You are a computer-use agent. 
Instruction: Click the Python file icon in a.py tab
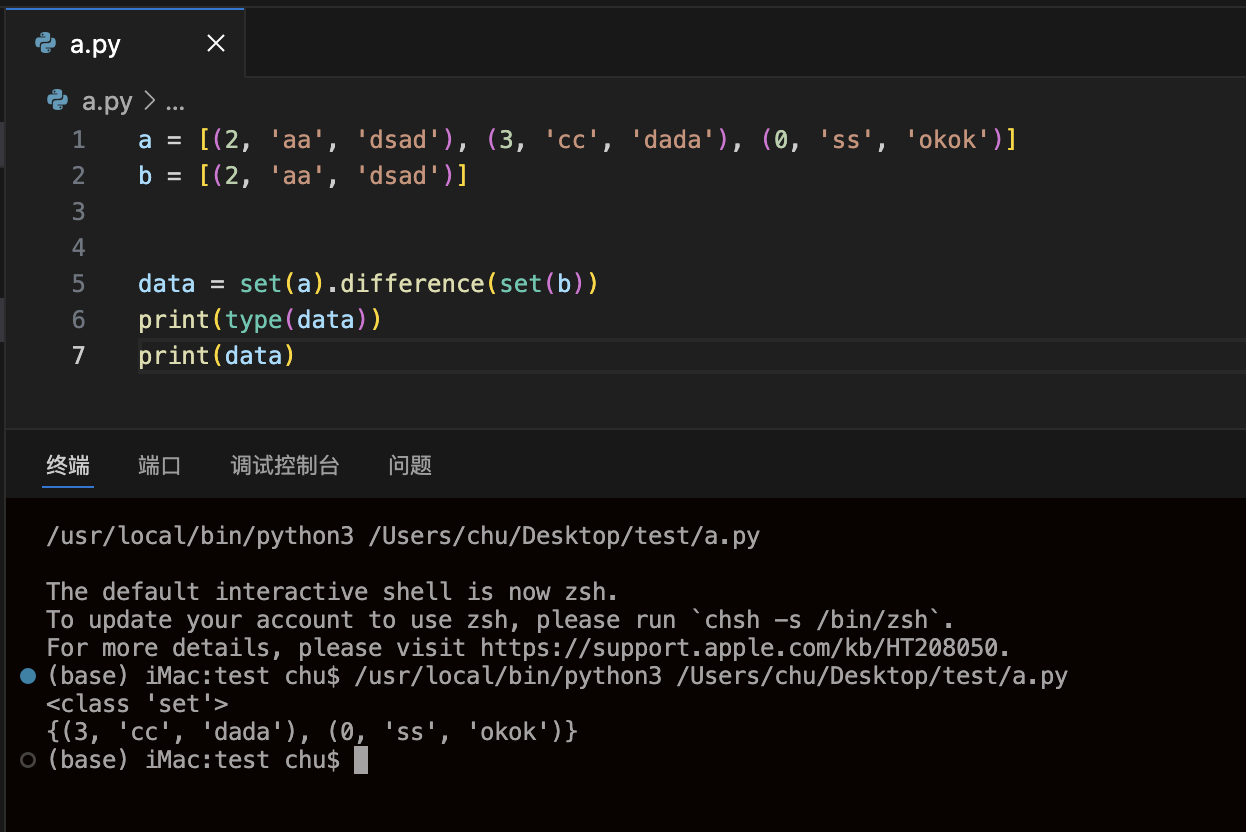pos(45,43)
